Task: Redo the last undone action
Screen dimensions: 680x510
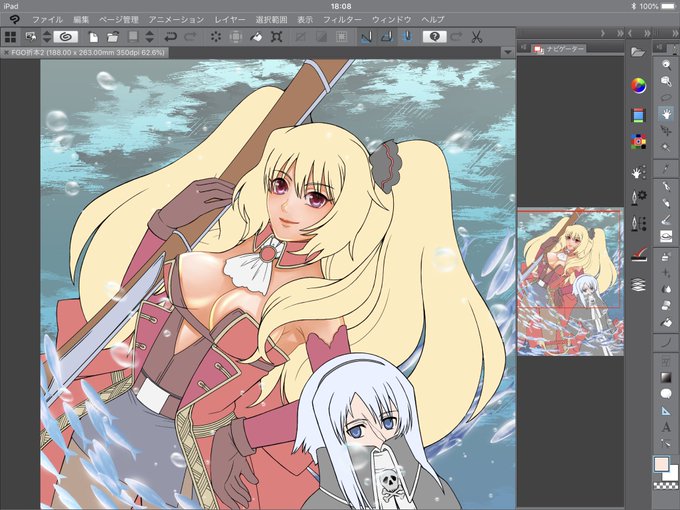Action: point(190,37)
